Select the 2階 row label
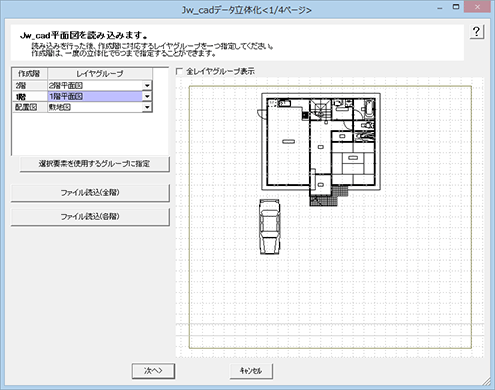495x390 pixels. (30, 86)
